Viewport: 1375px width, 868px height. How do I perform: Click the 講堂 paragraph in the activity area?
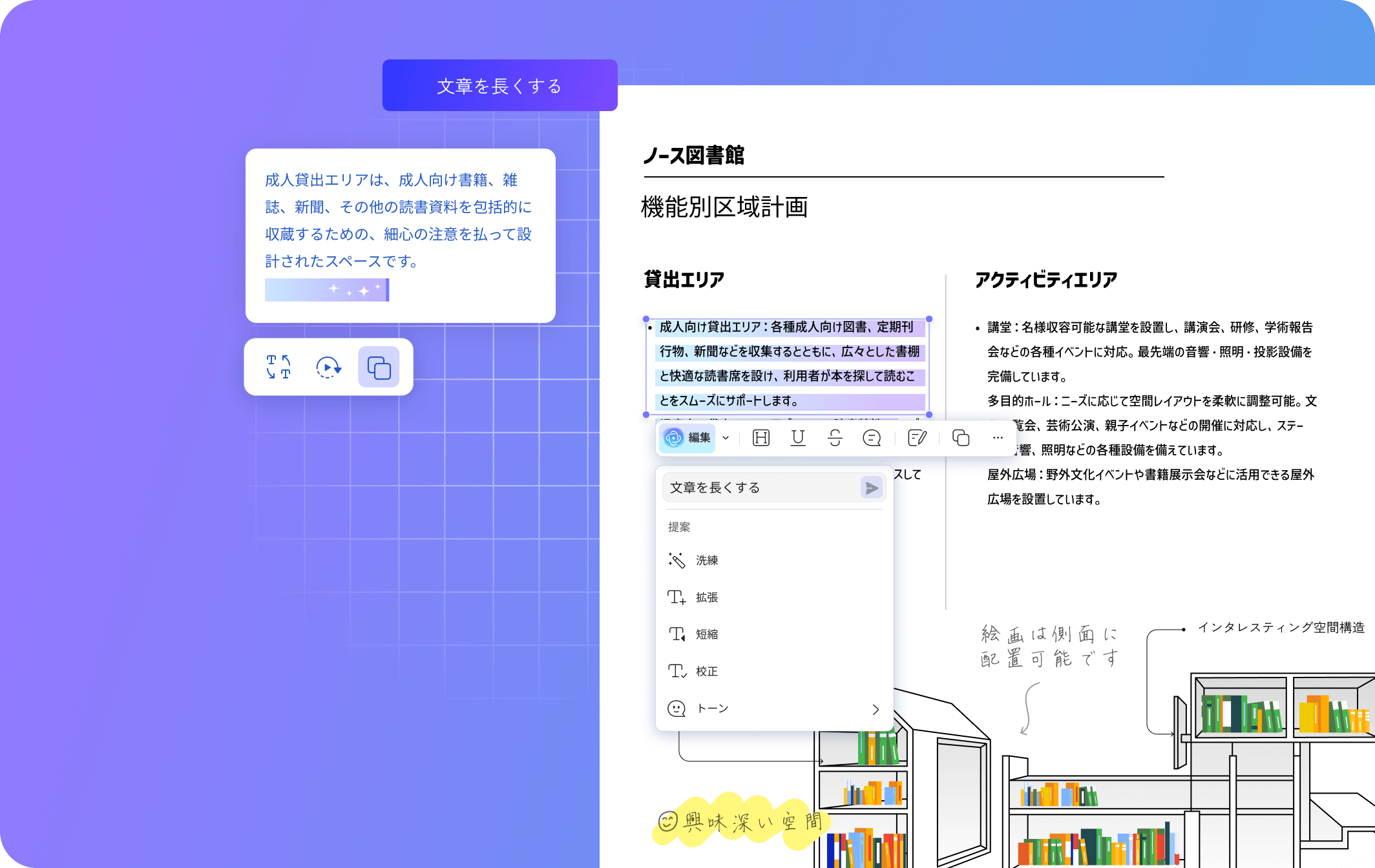pos(1149,351)
